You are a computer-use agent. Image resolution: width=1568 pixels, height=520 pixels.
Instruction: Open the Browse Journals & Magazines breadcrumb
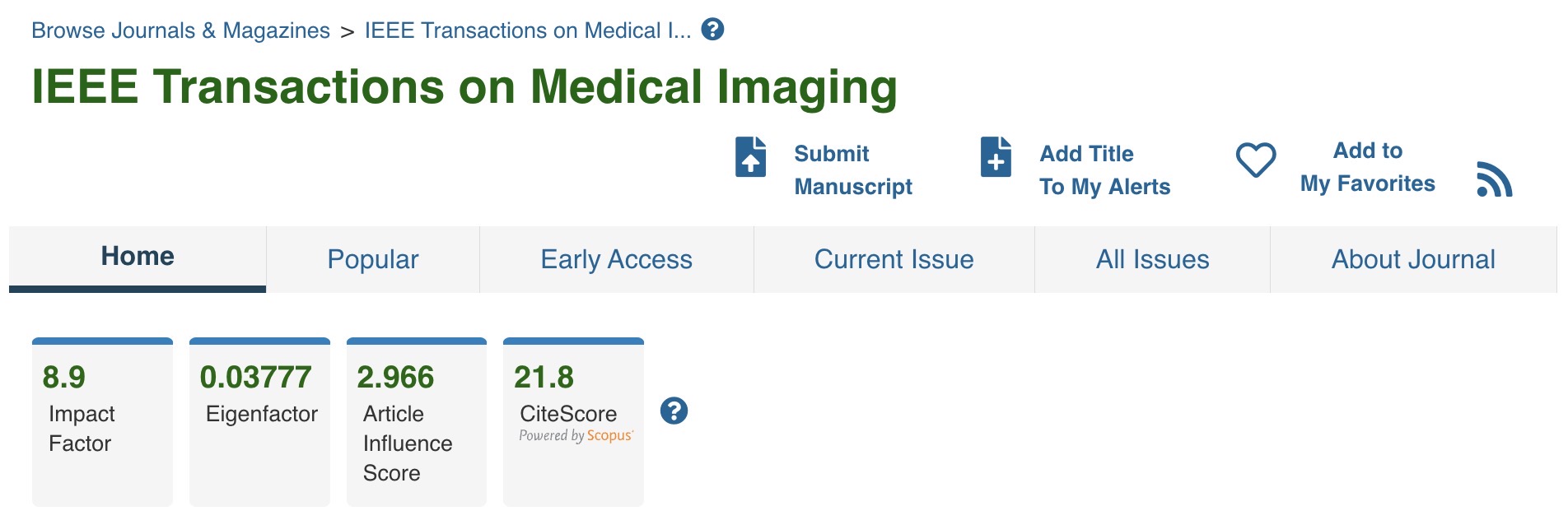(x=180, y=31)
